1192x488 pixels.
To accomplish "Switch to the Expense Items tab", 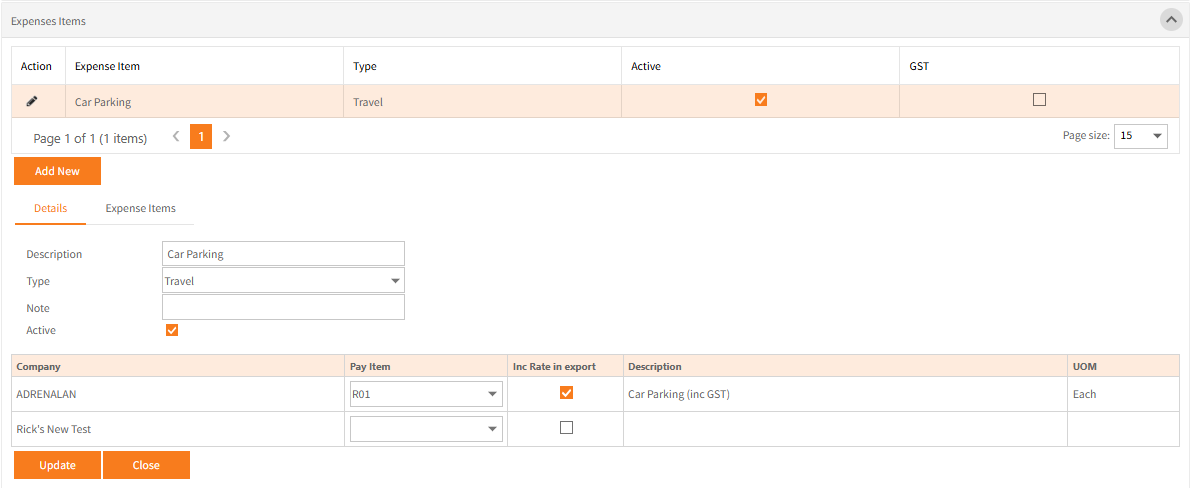I will click(x=140, y=208).
